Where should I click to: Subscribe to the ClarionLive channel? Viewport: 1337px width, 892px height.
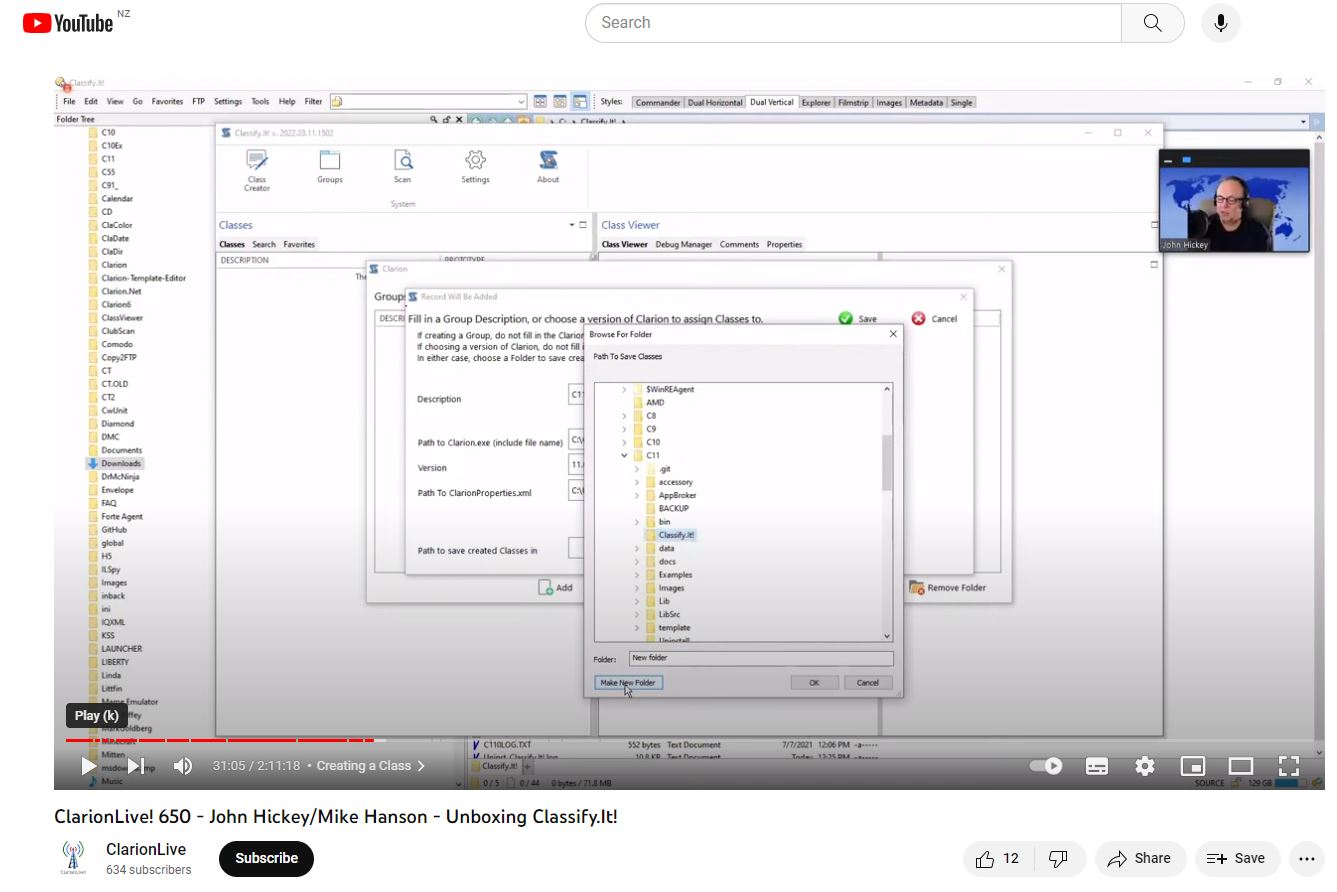click(266, 858)
